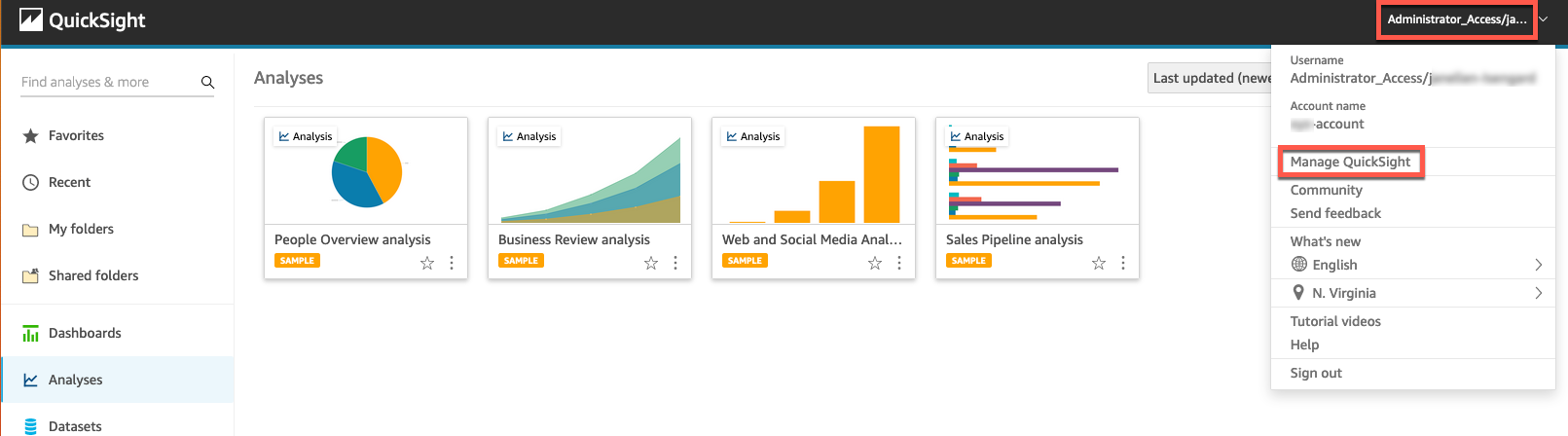Click the Find analyses & more field

(107, 83)
